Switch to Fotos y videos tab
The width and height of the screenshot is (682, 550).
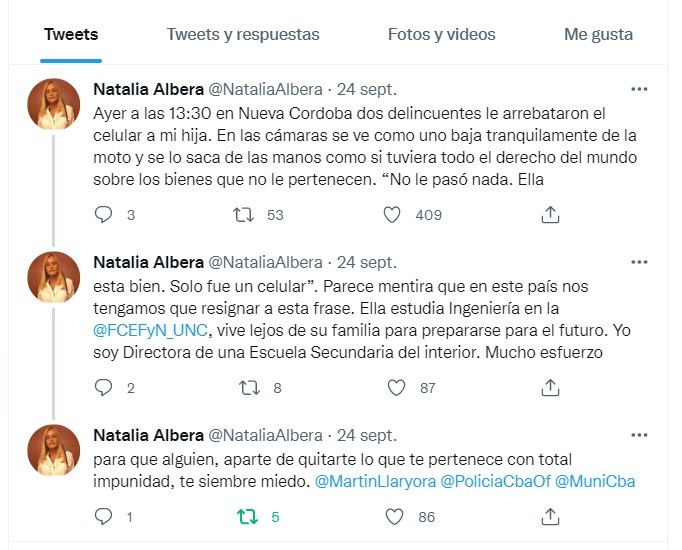pos(441,34)
